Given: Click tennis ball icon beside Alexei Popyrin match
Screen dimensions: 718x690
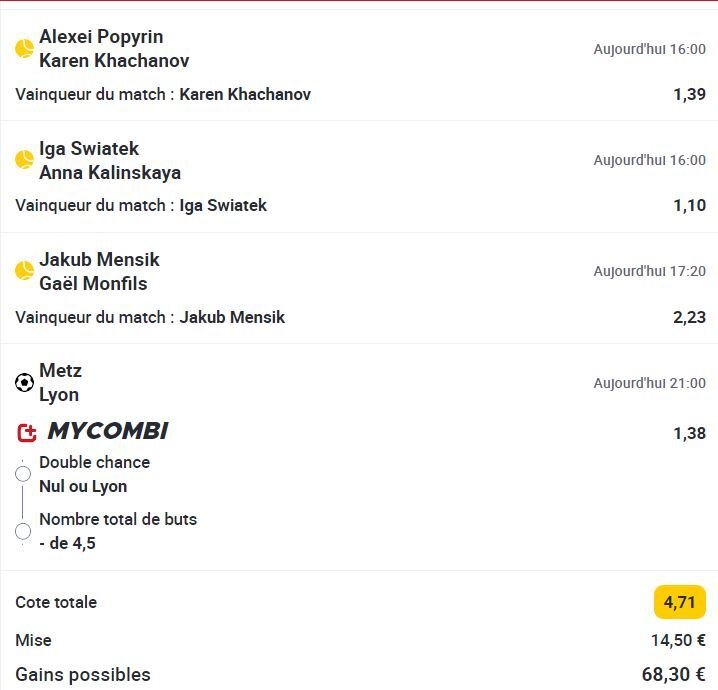Looking at the screenshot, I should (x=24, y=49).
